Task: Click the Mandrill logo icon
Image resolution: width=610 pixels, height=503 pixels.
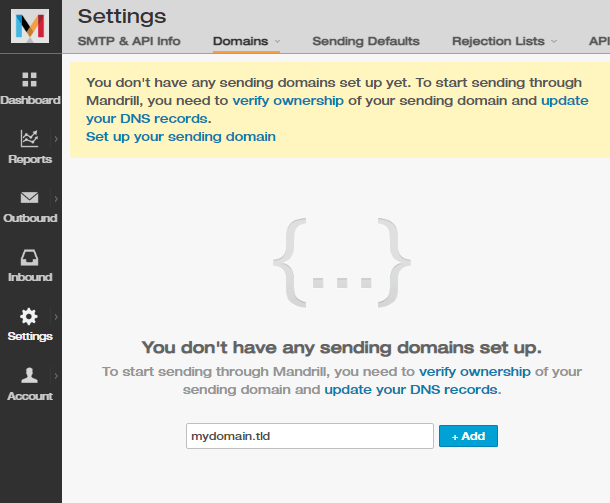Action: coord(30,26)
